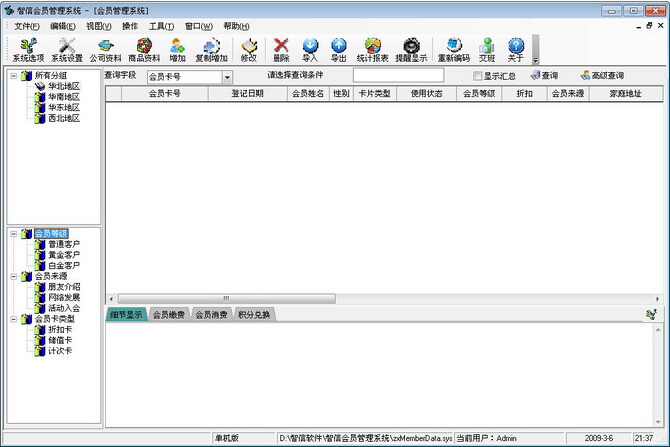Switch to the 会员消费 tab
This screenshot has height=447, width=670.
pos(211,314)
